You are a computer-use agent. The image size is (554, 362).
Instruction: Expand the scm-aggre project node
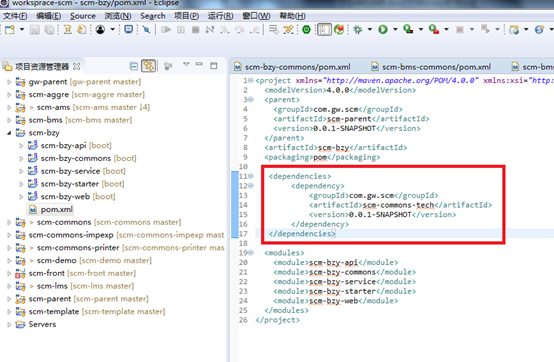[x=9, y=95]
